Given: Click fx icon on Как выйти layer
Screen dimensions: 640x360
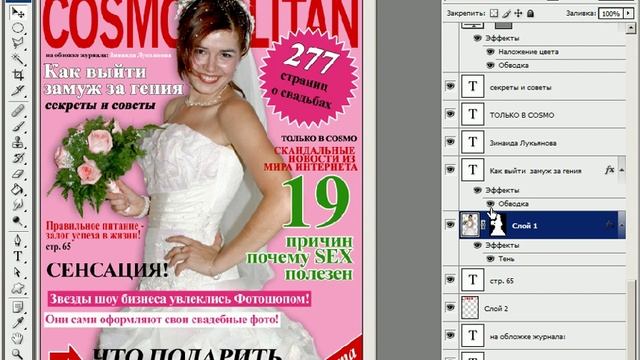Looking at the screenshot, I should [609, 170].
